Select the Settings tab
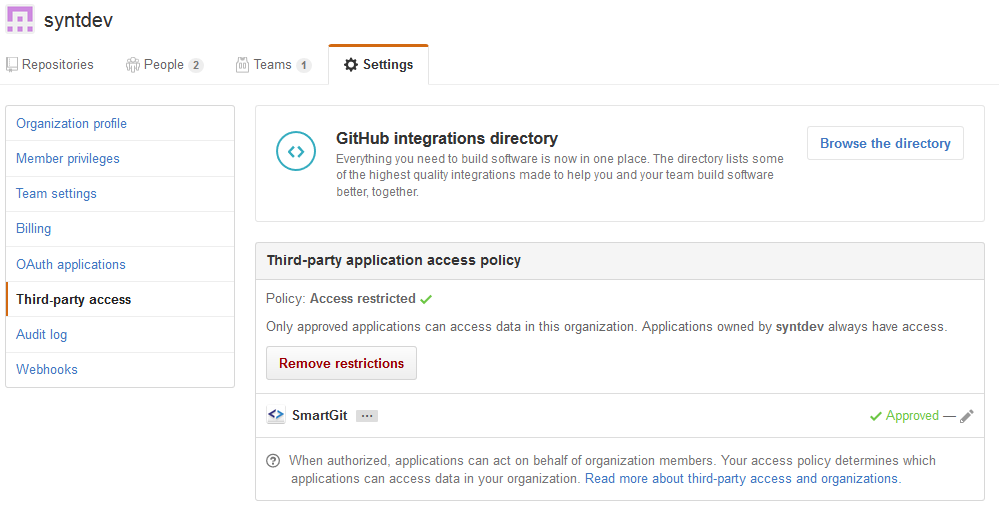 [x=378, y=65]
